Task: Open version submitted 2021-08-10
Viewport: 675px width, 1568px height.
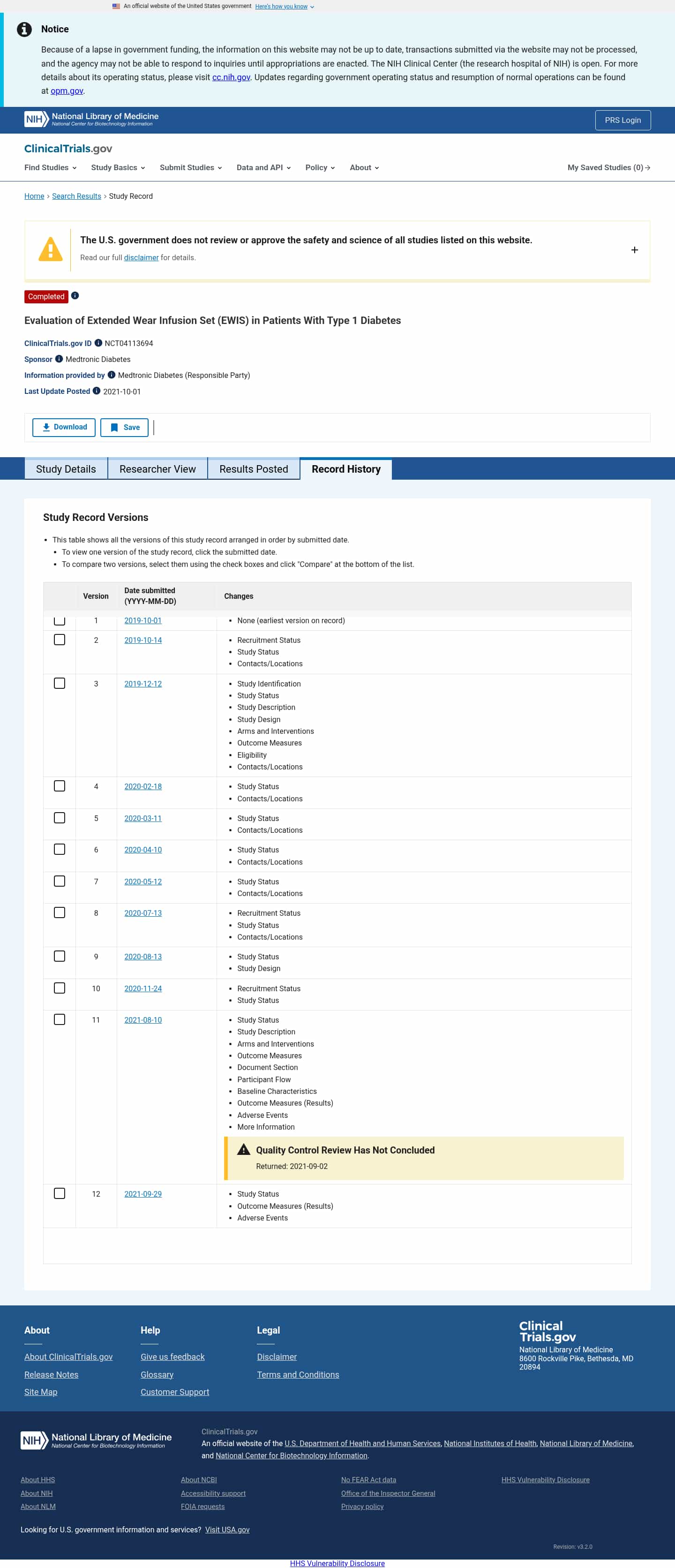Action: point(143,1019)
